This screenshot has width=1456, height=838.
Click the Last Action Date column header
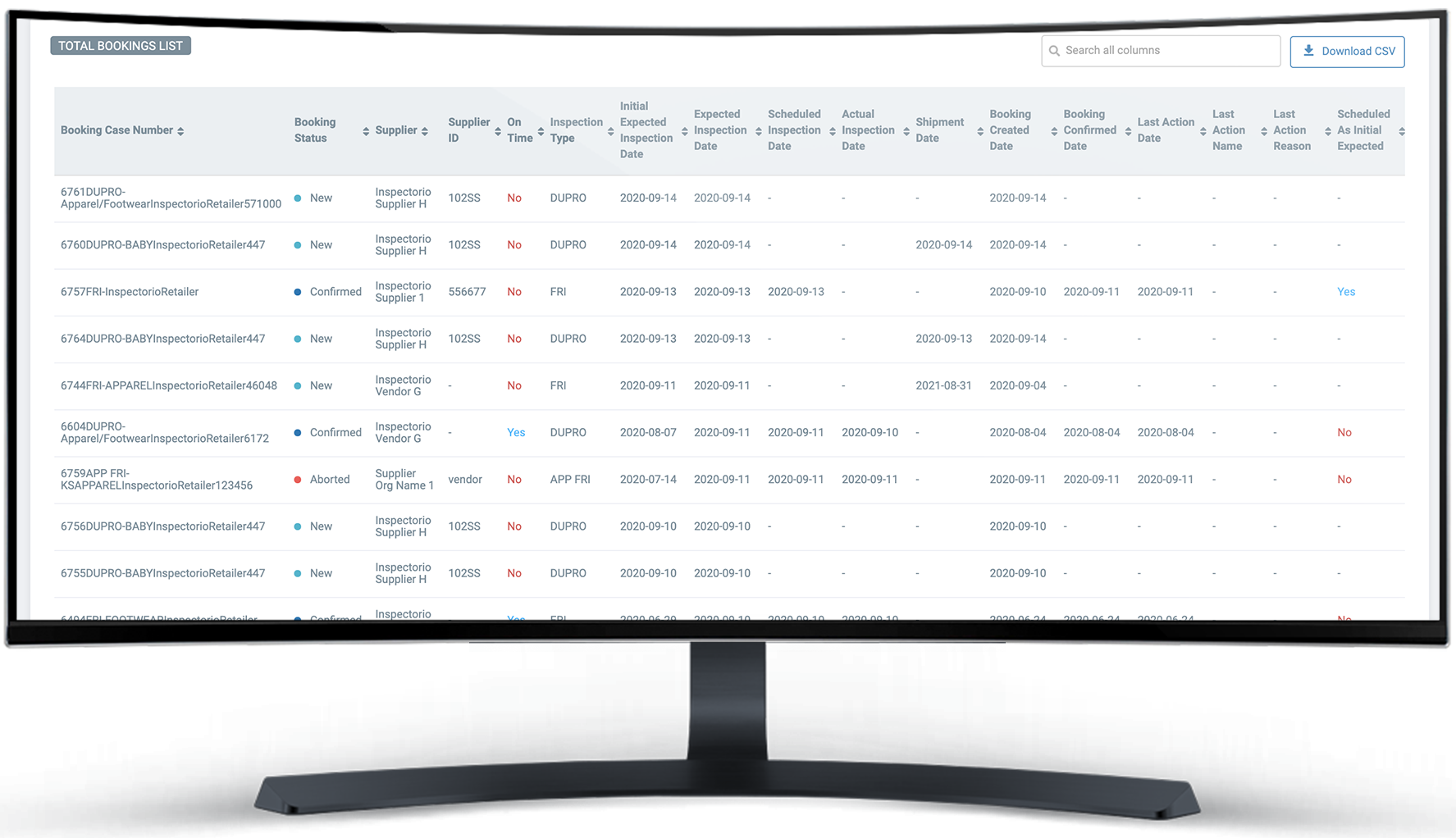[x=1165, y=130]
